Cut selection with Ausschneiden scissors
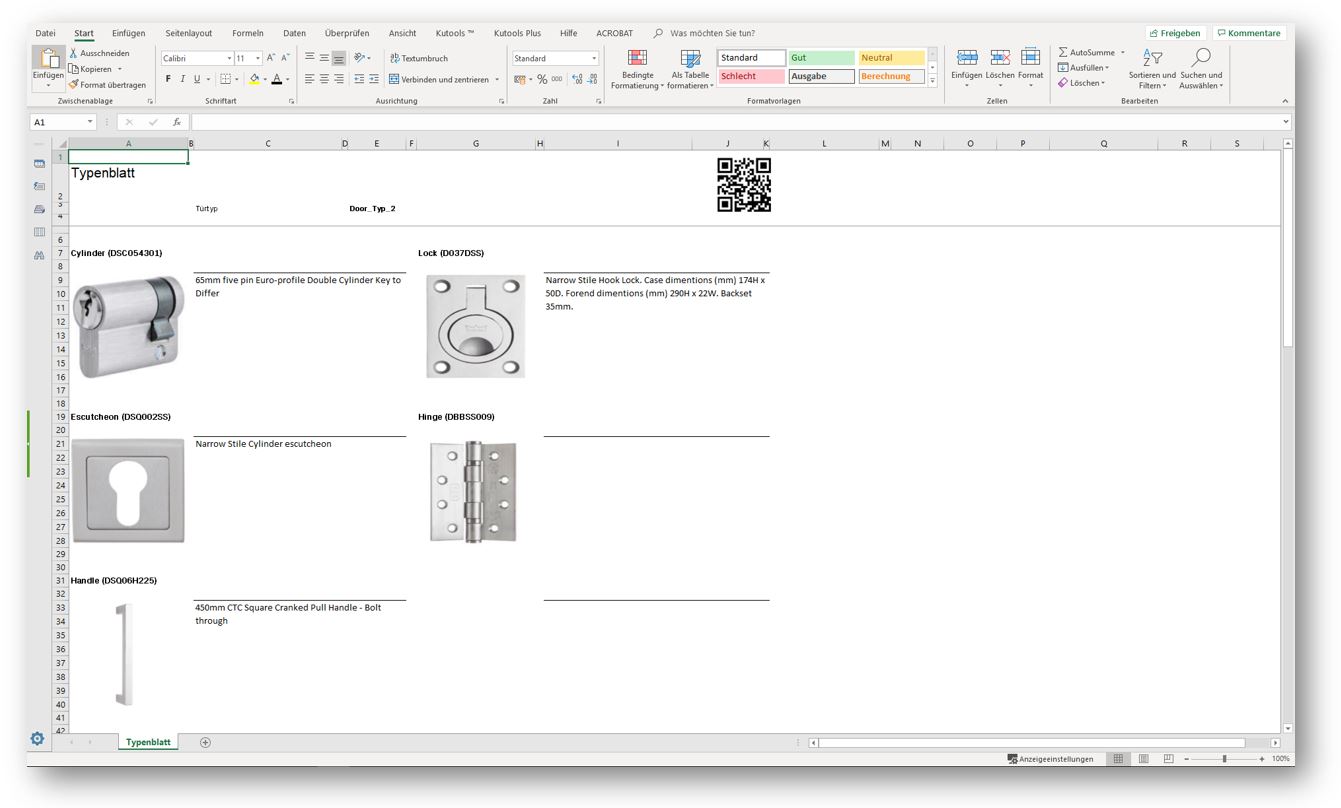Image resolution: width=1341 pixels, height=808 pixels. (100, 53)
